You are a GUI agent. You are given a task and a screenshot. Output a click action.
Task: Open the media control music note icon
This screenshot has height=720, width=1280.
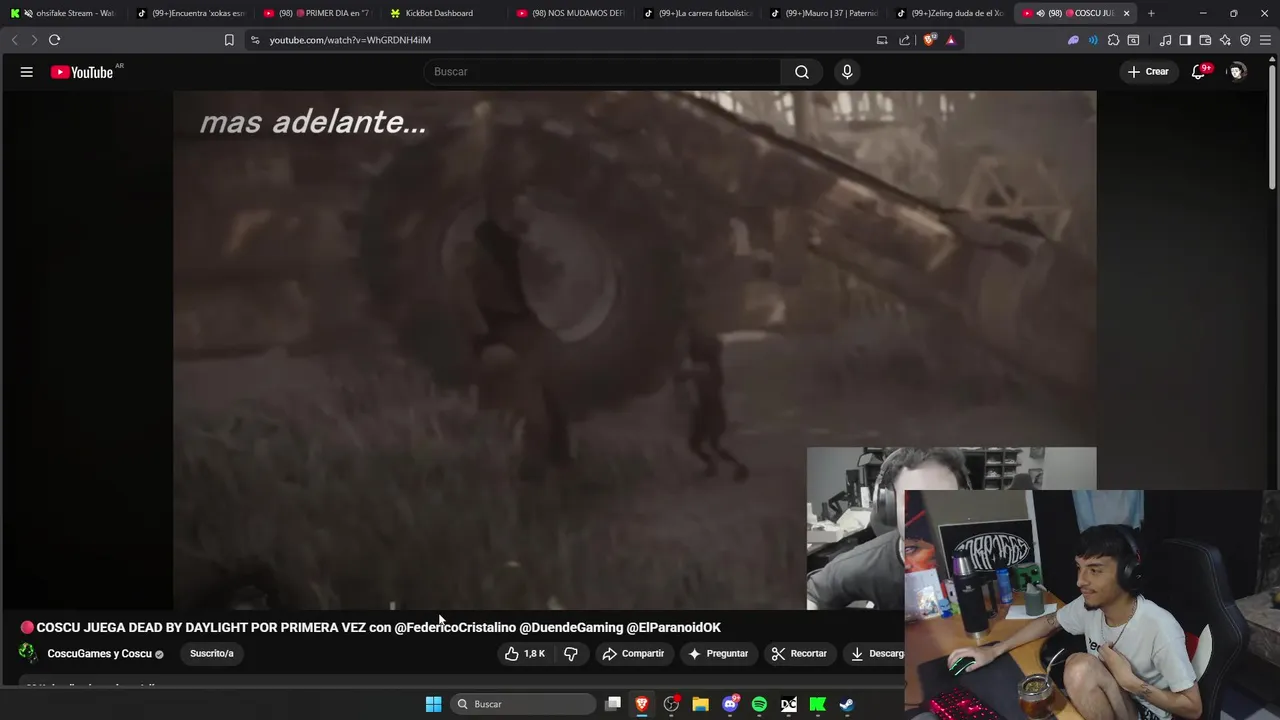point(1165,40)
